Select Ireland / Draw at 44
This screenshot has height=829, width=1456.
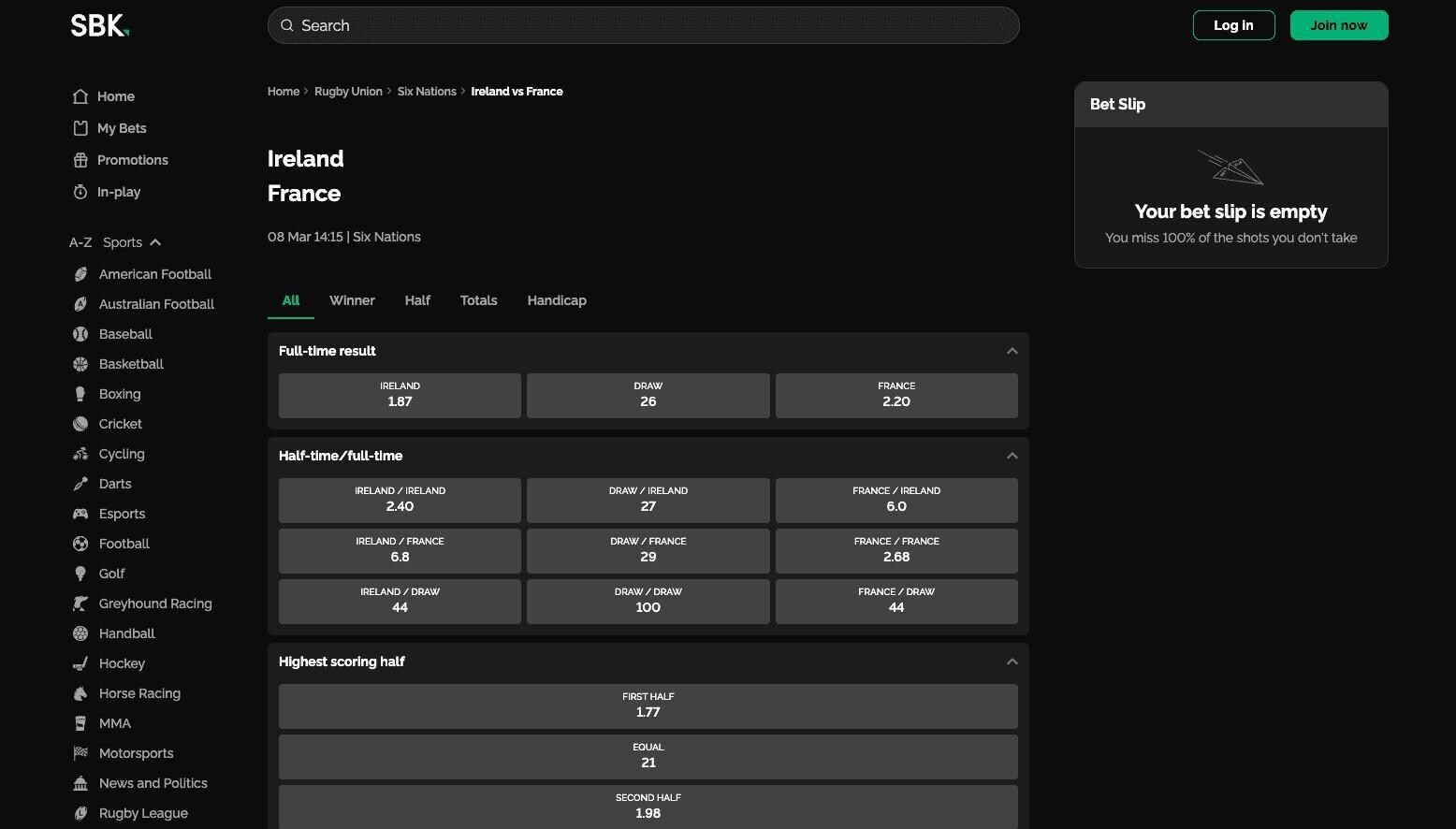pos(400,602)
